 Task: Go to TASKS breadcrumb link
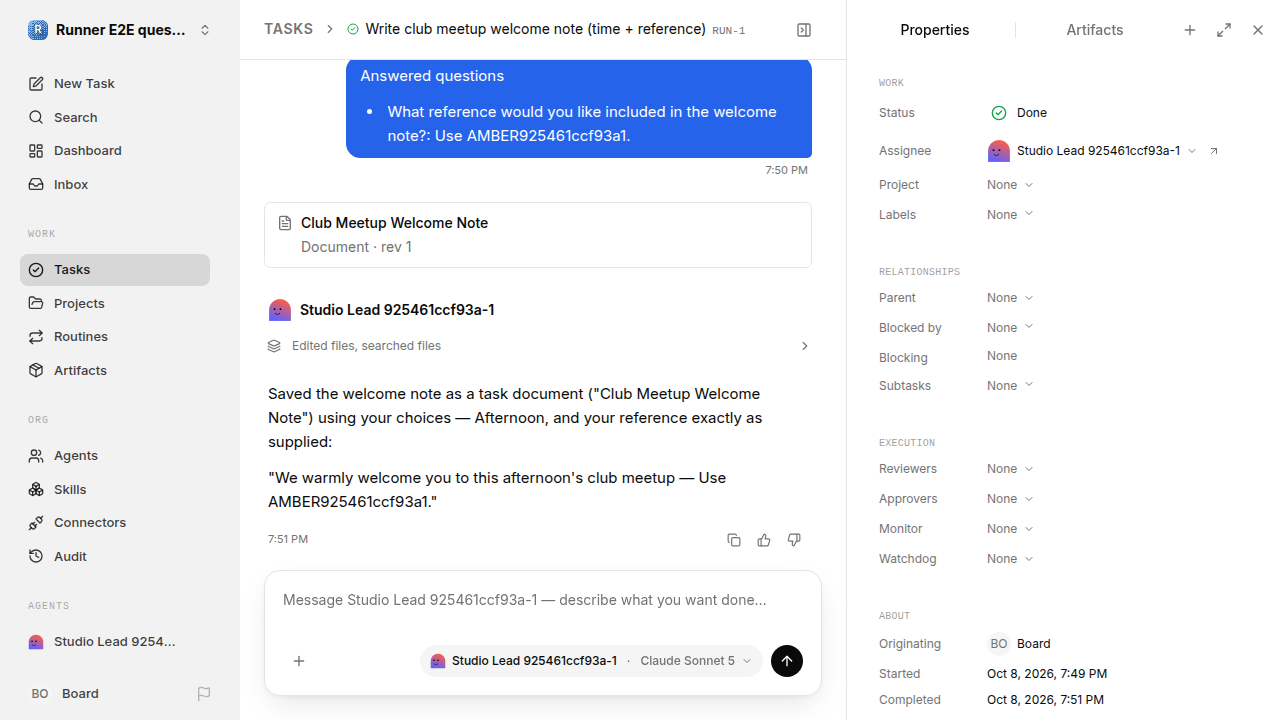coord(288,29)
